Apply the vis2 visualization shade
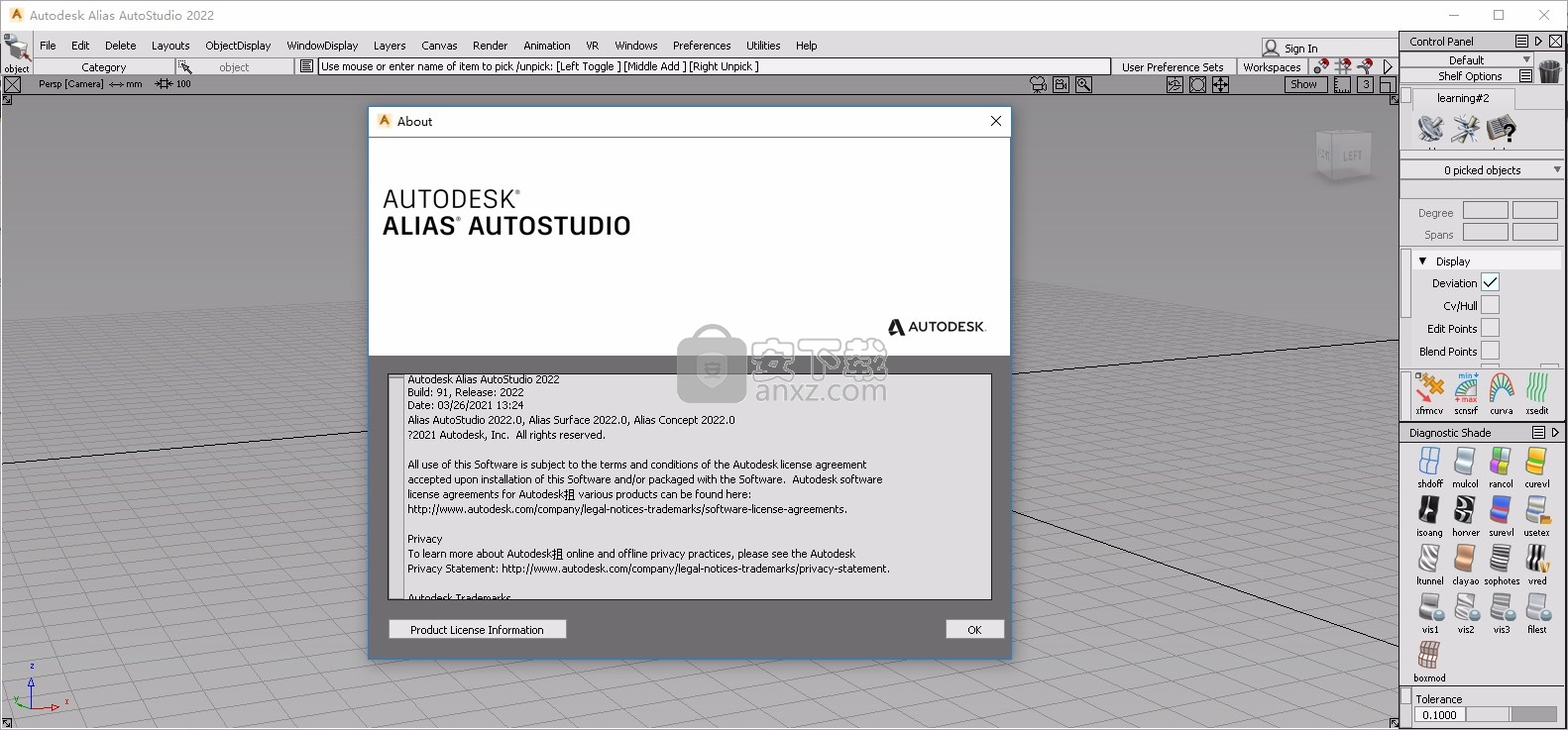Viewport: 1568px width, 730px height. (1465, 607)
